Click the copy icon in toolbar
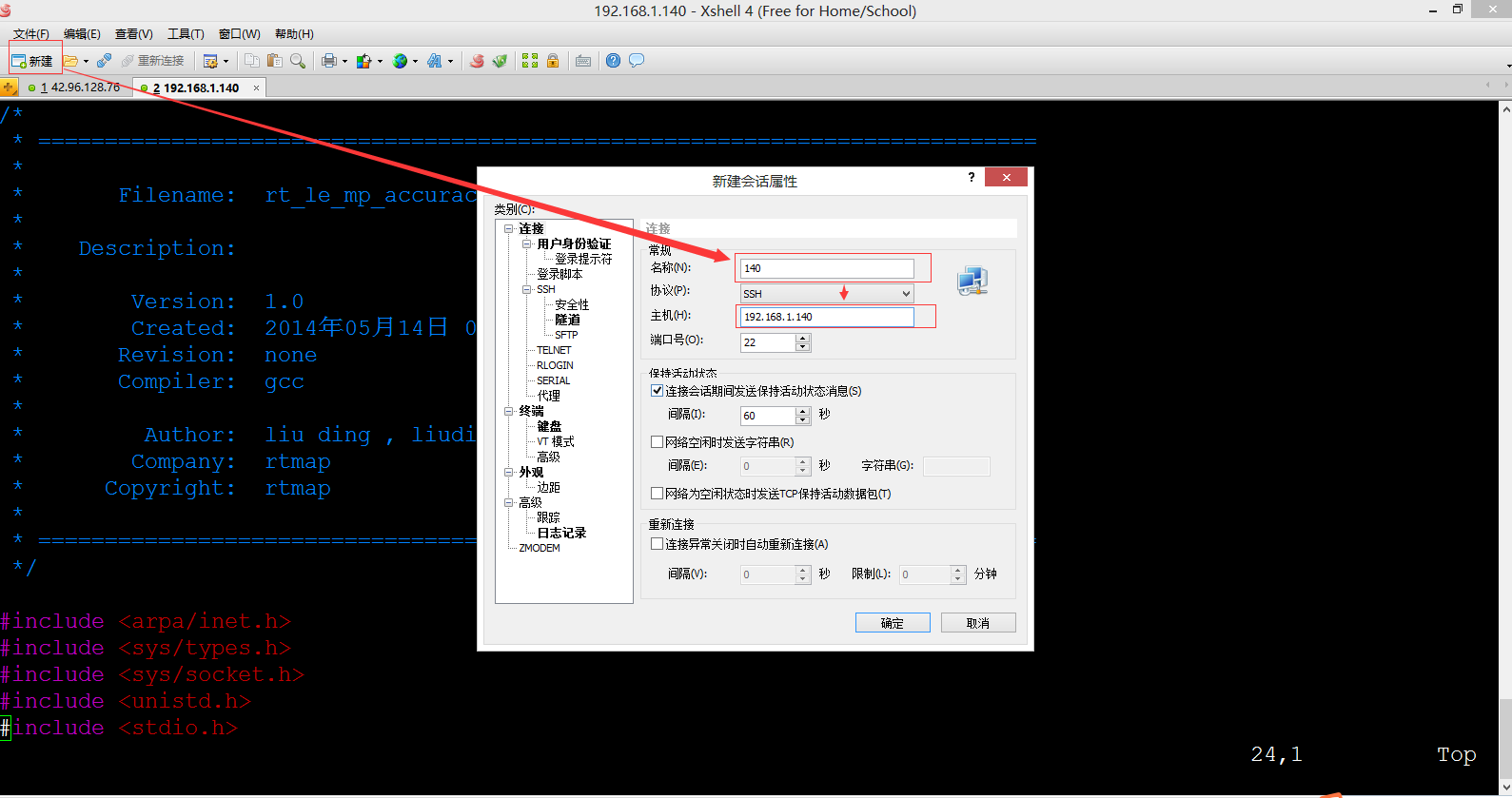This screenshot has height=798, width=1512. point(252,61)
